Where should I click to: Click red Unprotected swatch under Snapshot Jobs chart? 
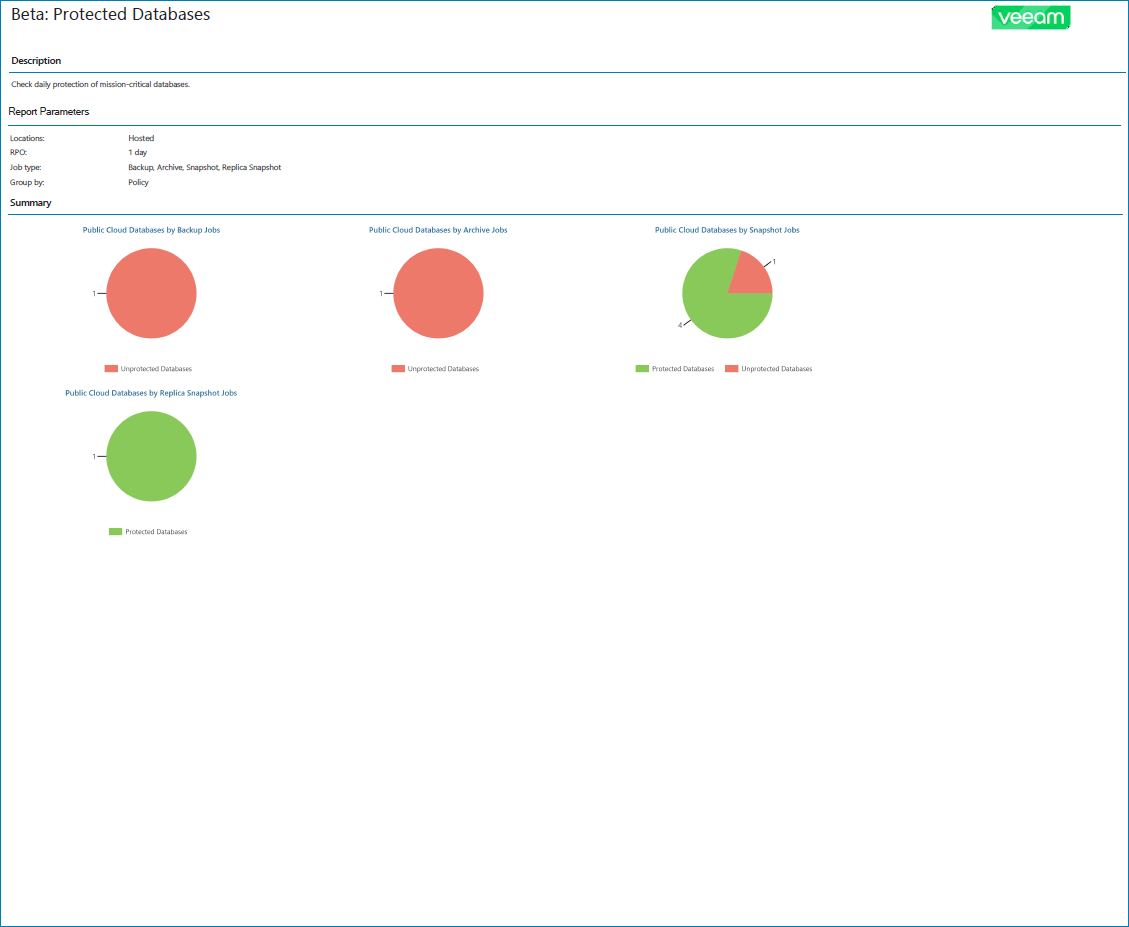732,369
